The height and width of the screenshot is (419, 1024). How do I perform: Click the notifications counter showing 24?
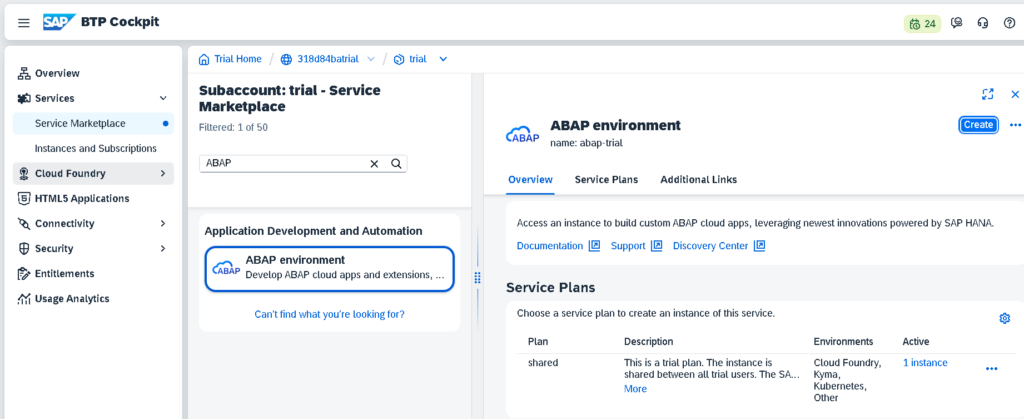pos(922,23)
